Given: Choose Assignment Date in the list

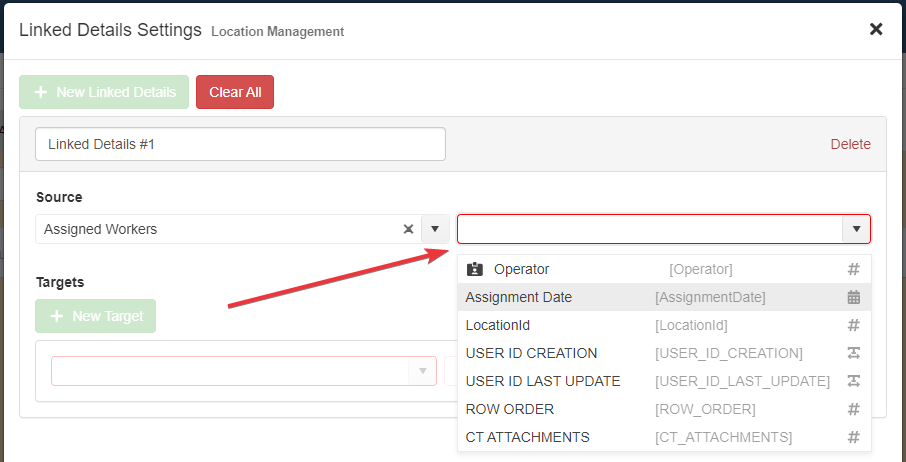Looking at the screenshot, I should coord(518,297).
